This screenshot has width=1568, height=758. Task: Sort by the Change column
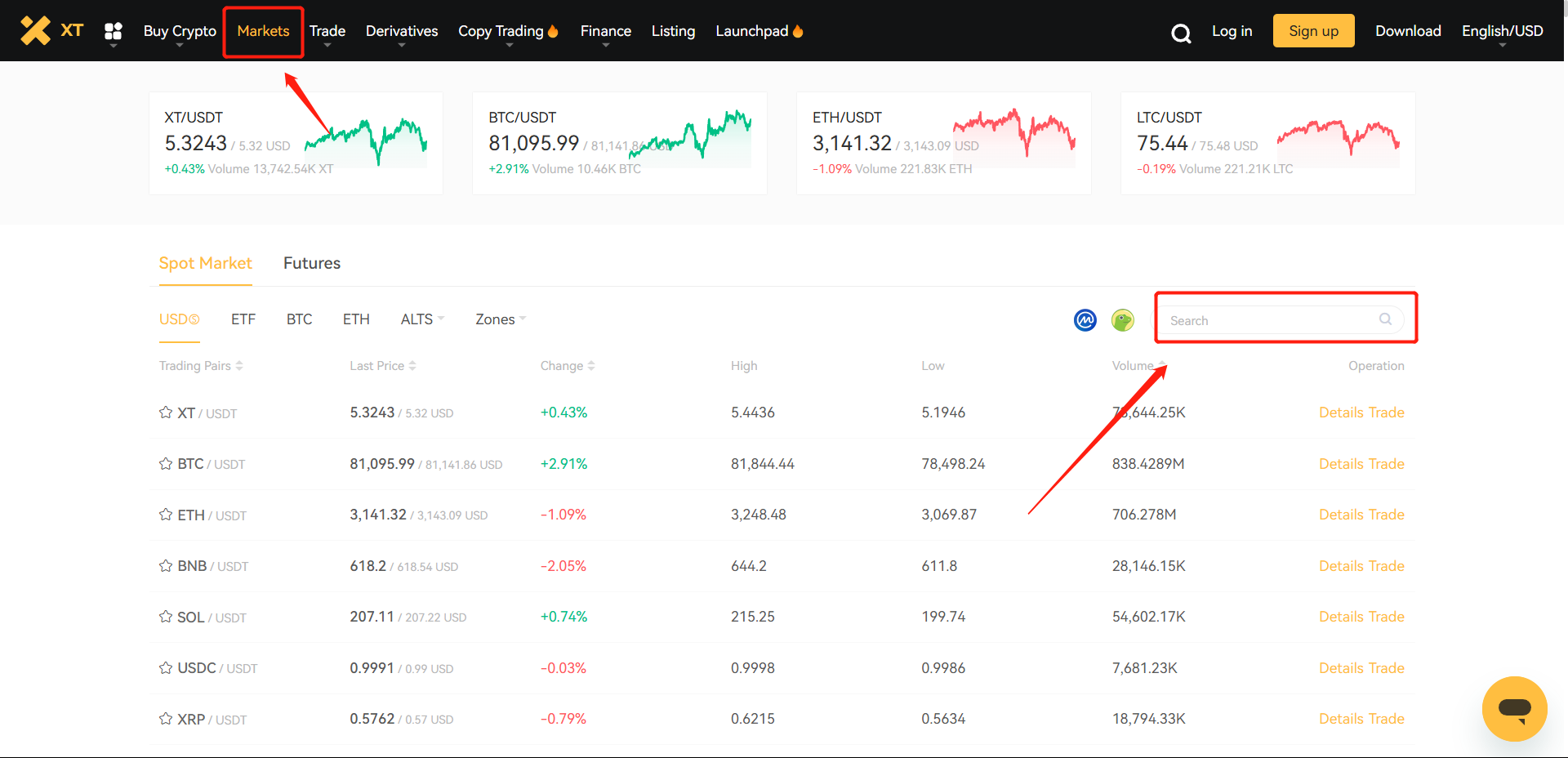(567, 366)
